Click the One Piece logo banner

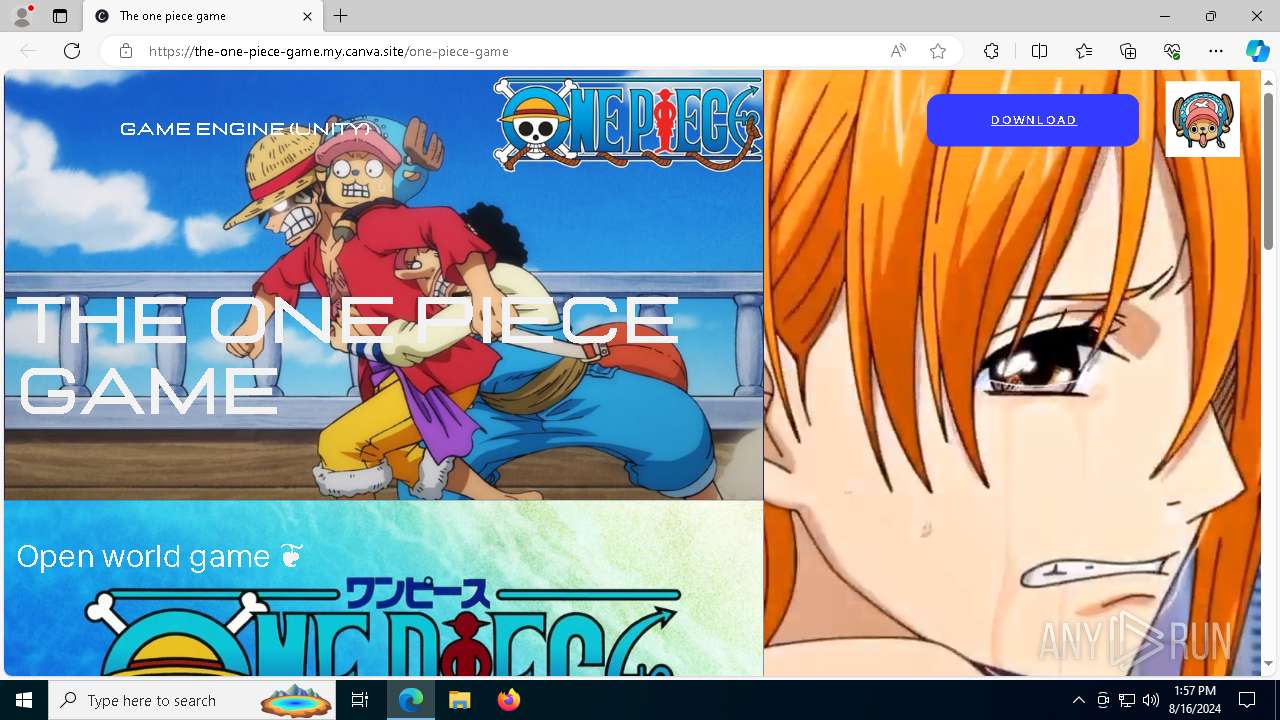[628, 122]
